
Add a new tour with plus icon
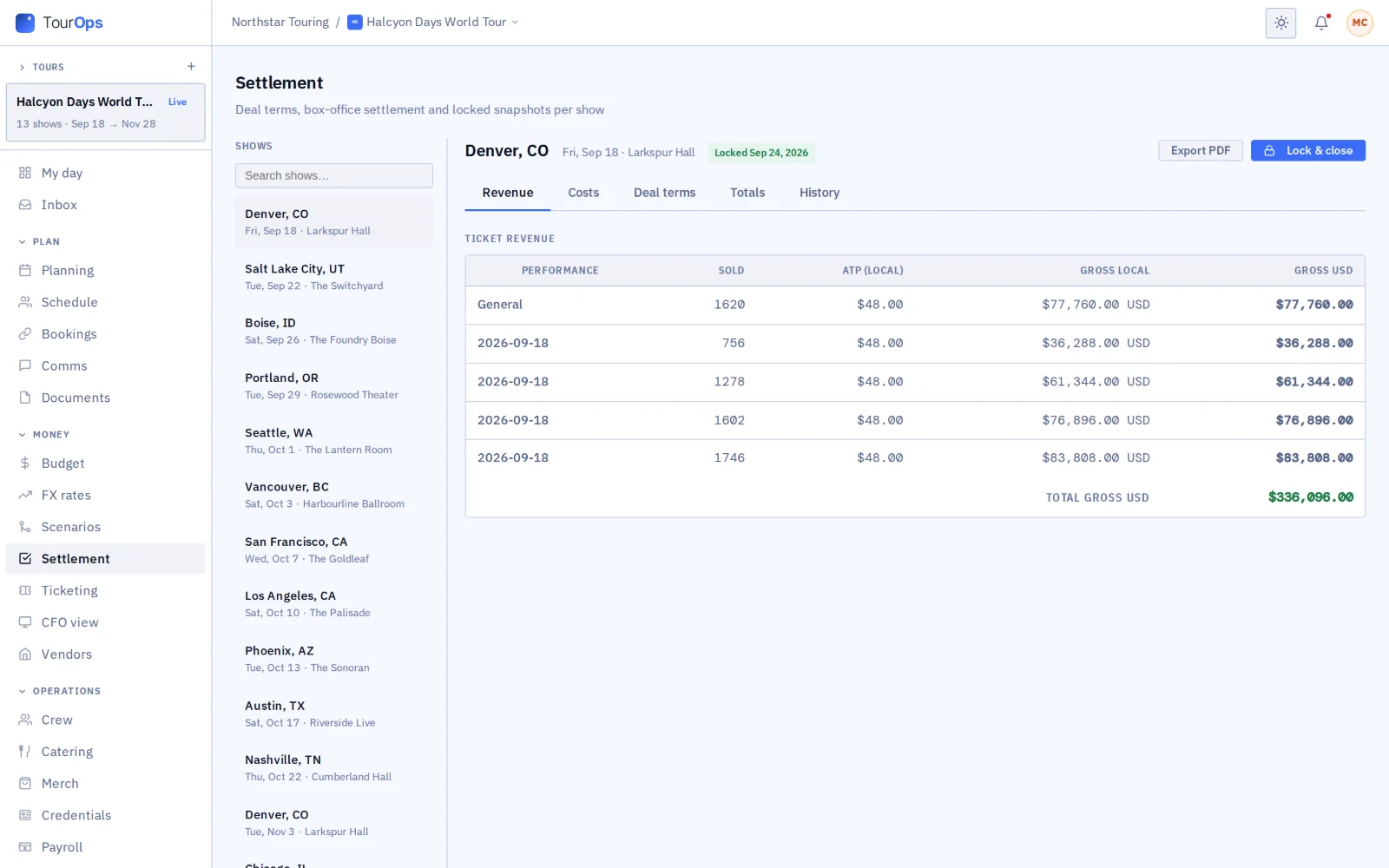191,67
